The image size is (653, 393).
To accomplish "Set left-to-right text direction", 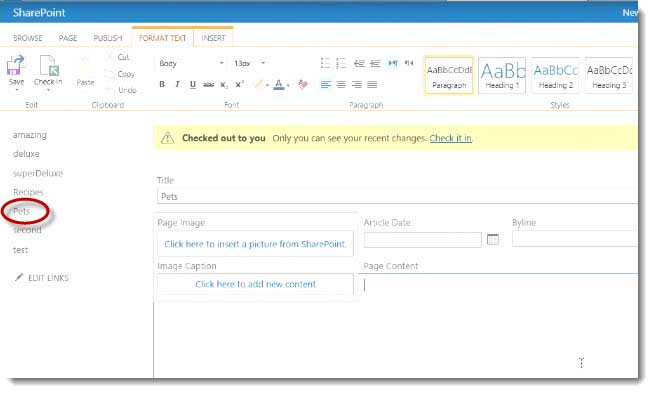I will (393, 63).
